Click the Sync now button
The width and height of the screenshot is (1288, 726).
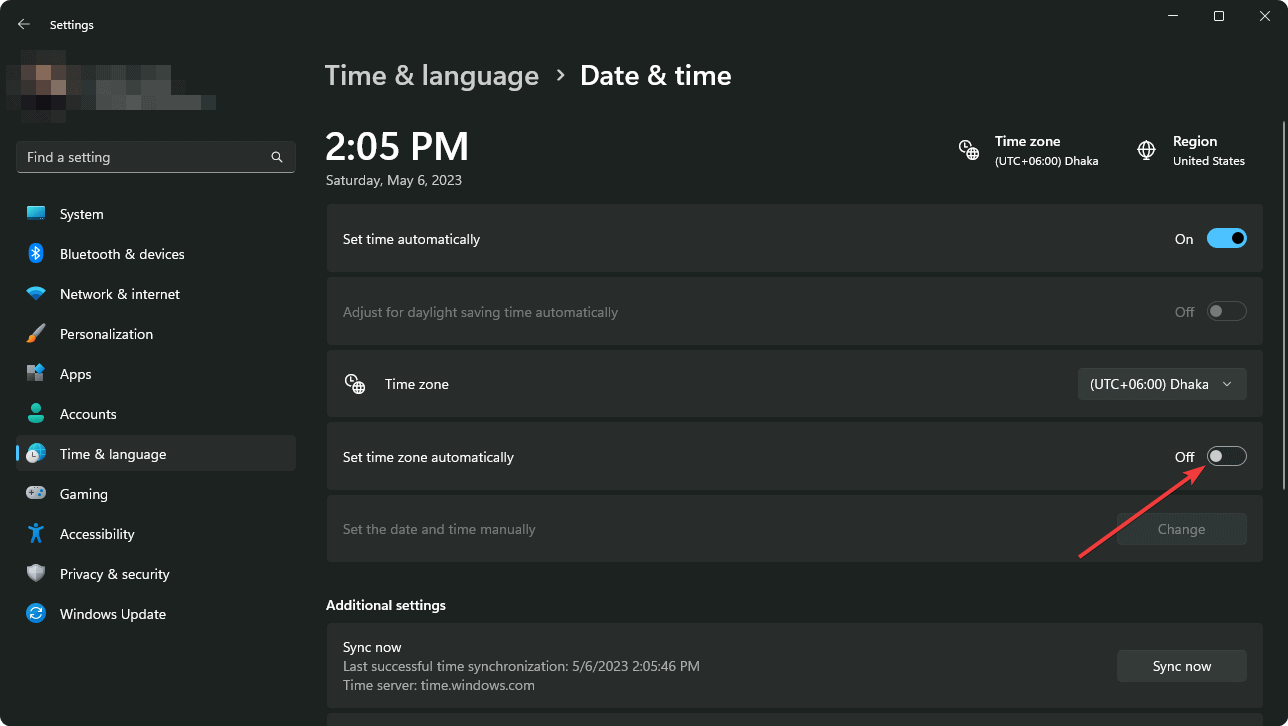[x=1181, y=665]
